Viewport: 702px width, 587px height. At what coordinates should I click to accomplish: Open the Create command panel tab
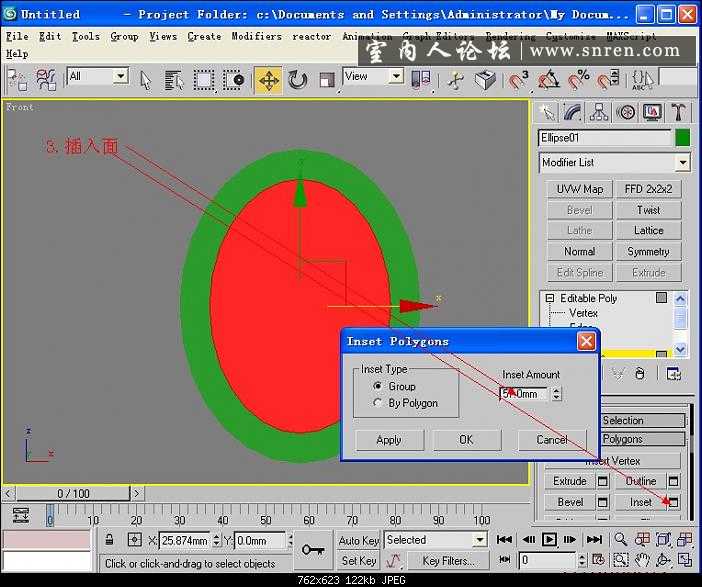click(x=548, y=112)
